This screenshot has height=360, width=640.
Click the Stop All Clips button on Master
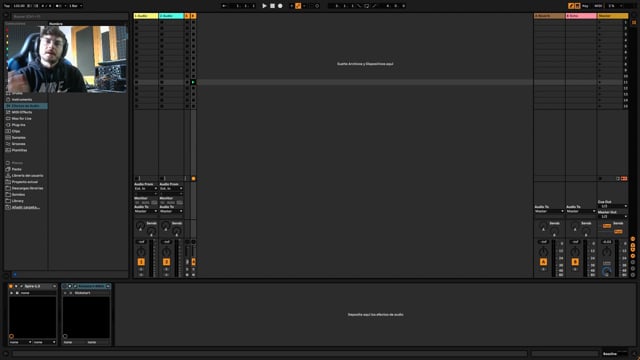(600, 178)
